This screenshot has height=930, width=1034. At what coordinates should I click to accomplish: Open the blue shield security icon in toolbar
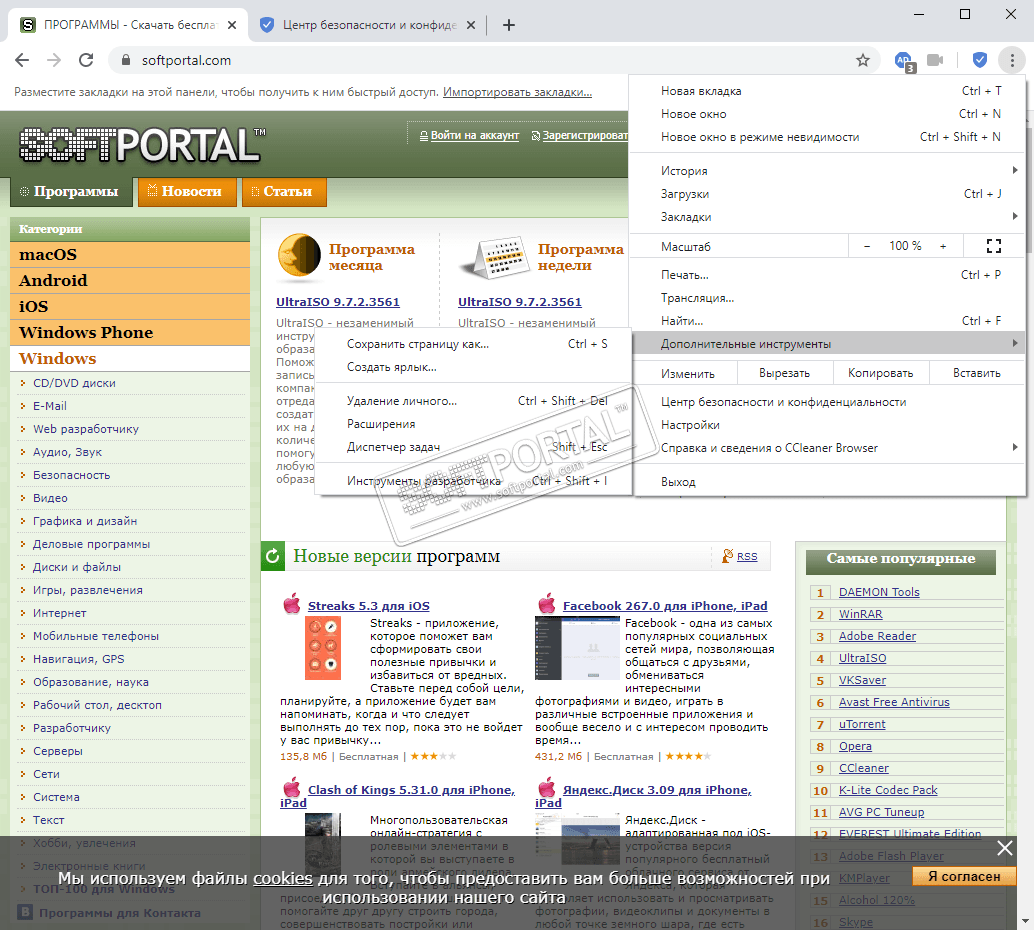[x=980, y=60]
